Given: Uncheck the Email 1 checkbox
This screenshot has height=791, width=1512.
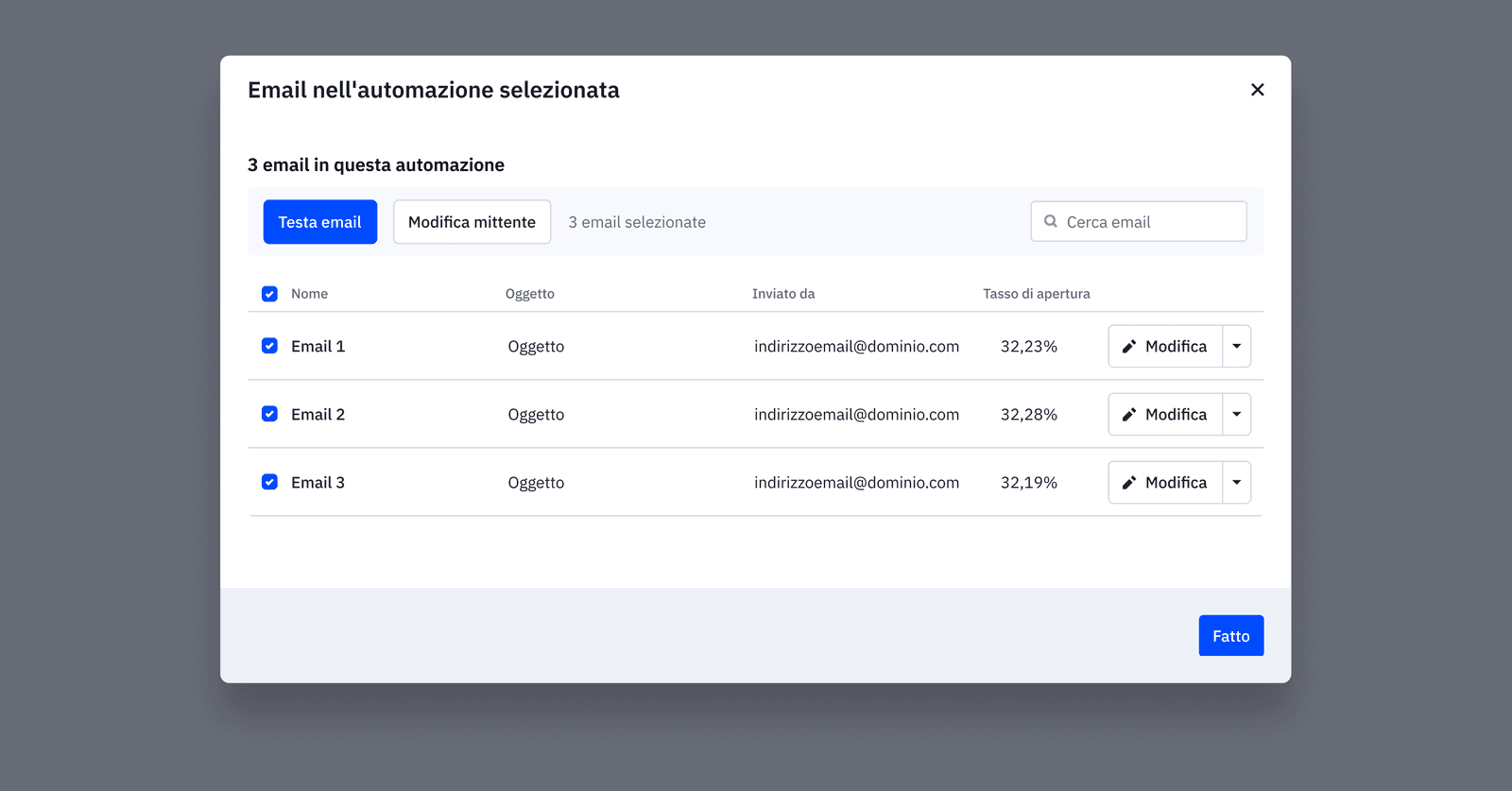Looking at the screenshot, I should (269, 346).
